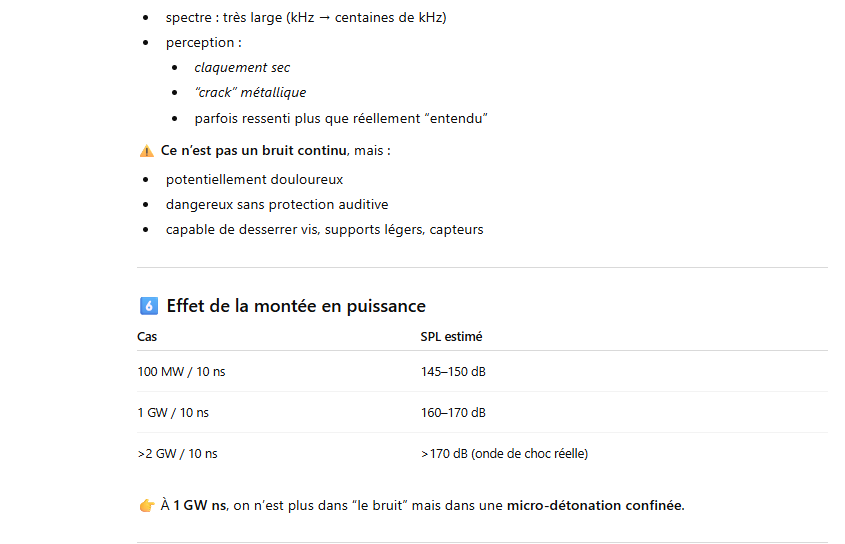
Task: Click the "potentiellement douloureux" bullet item
Action: pyautogui.click(x=254, y=180)
